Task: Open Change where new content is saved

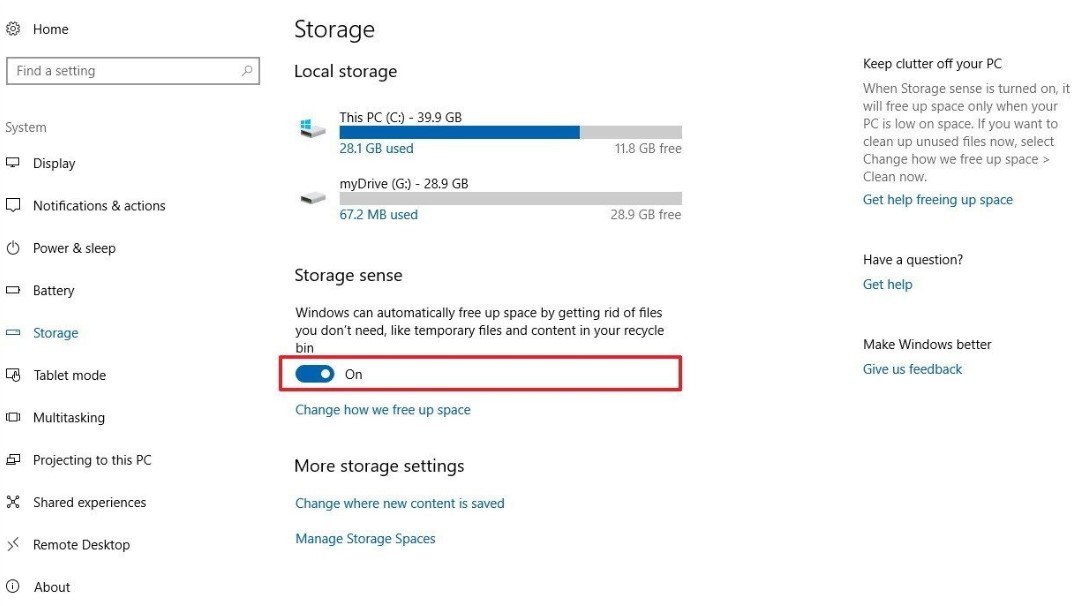Action: point(399,504)
